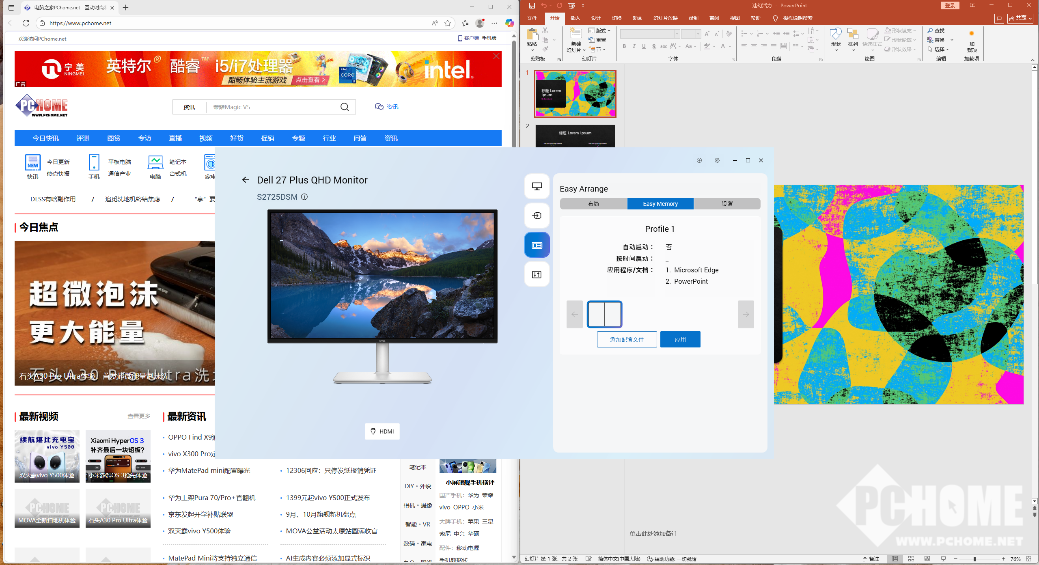Open the Find tool in PowerPoint editing group

tap(936, 30)
